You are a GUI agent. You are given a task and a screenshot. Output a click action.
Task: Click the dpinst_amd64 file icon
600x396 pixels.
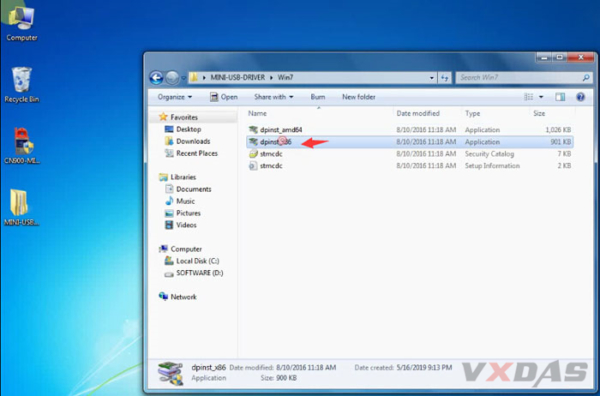(x=253, y=130)
